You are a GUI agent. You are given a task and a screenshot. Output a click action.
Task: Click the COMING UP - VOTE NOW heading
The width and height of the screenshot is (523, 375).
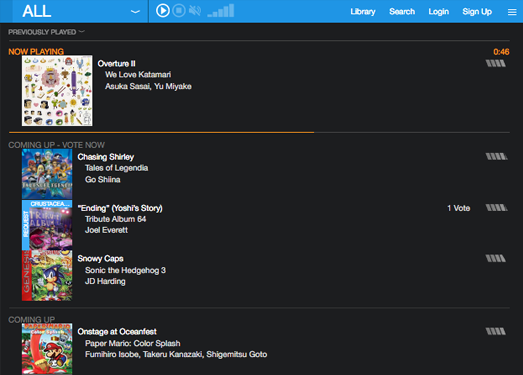(x=56, y=145)
